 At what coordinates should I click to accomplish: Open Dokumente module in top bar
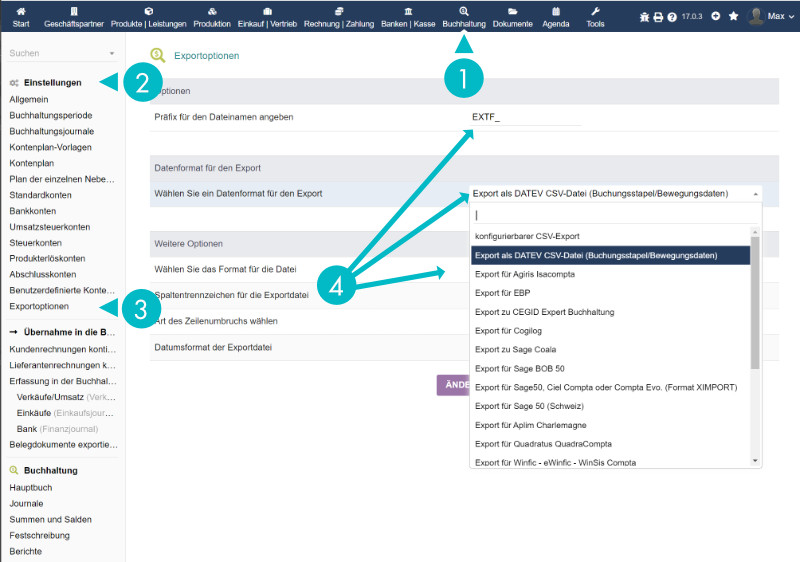point(512,17)
